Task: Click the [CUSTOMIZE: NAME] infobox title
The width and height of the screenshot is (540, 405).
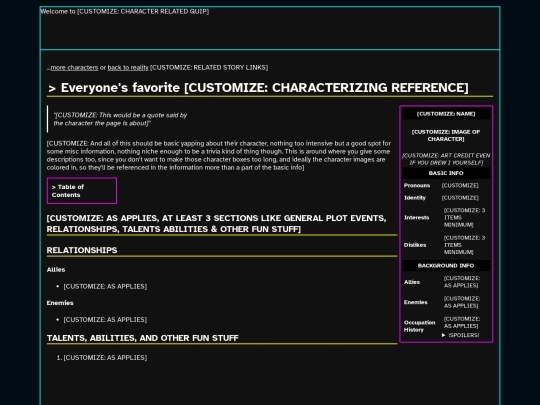Action: coord(446,114)
